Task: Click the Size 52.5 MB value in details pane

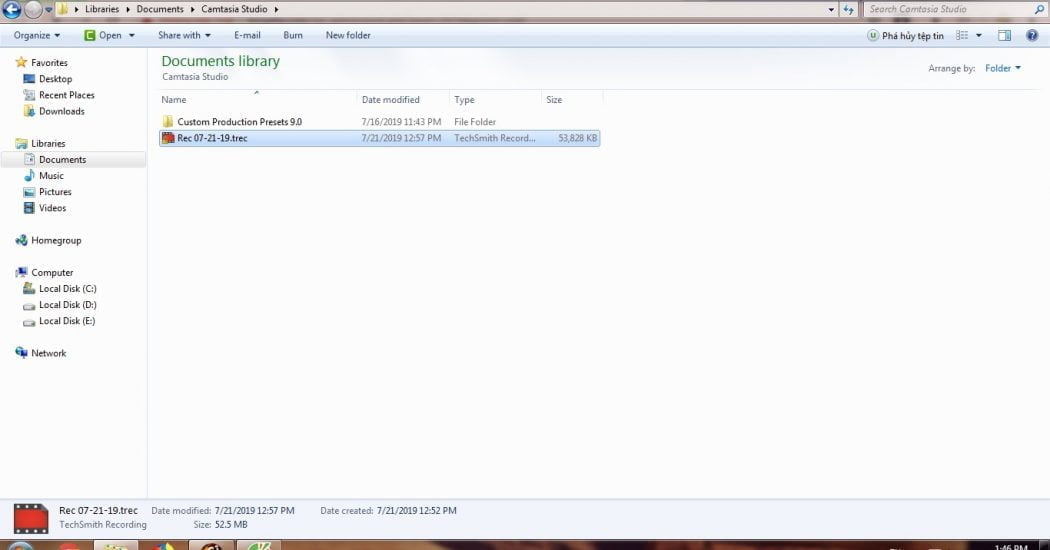Action: click(231, 525)
